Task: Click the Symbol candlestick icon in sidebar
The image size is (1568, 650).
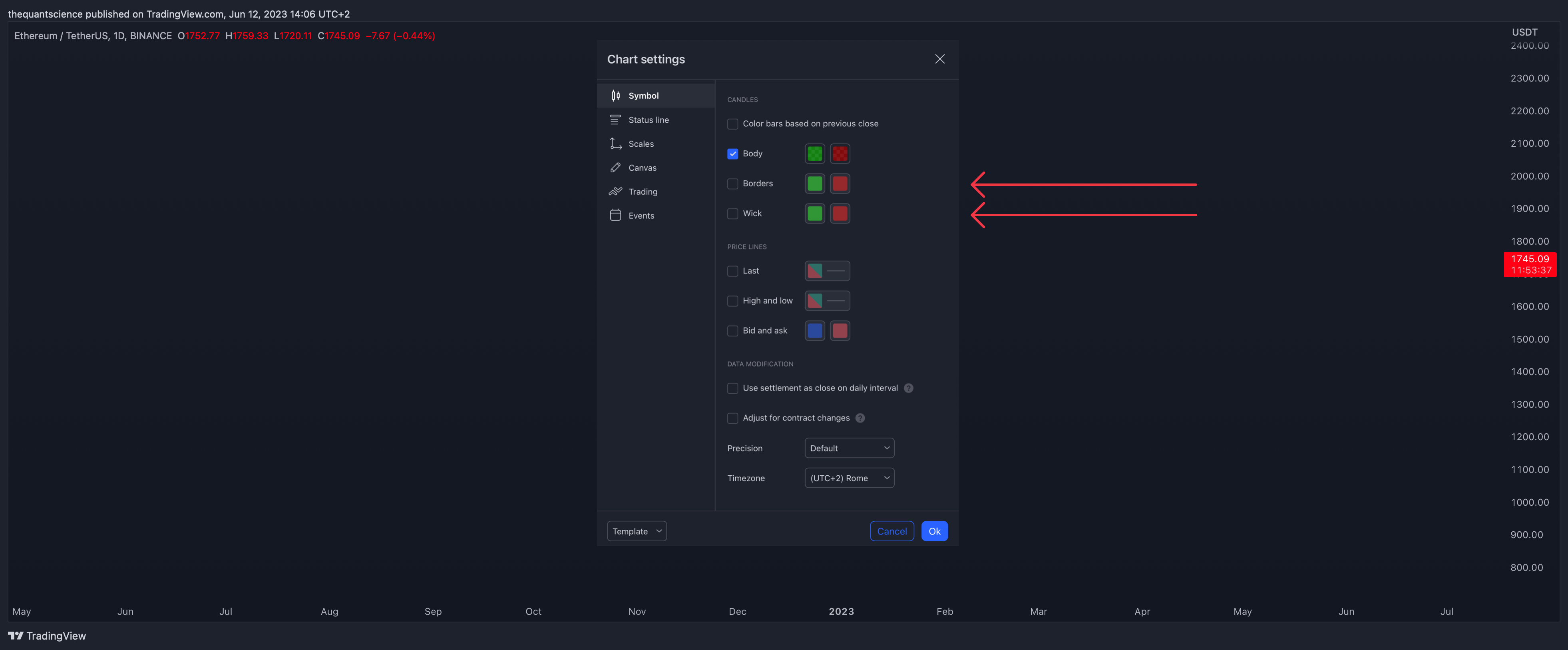Action: (x=615, y=96)
